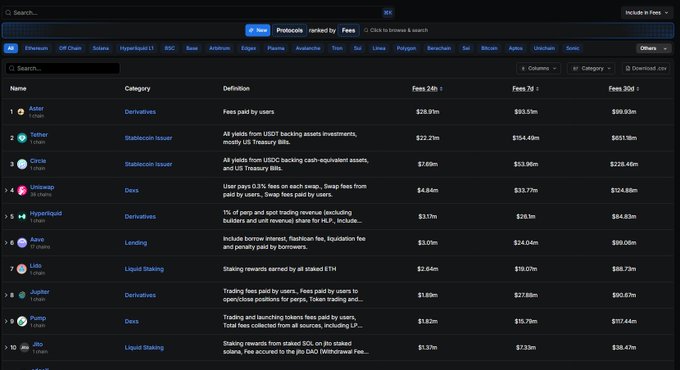Select the All chains tab
680x370 pixels.
11,48
